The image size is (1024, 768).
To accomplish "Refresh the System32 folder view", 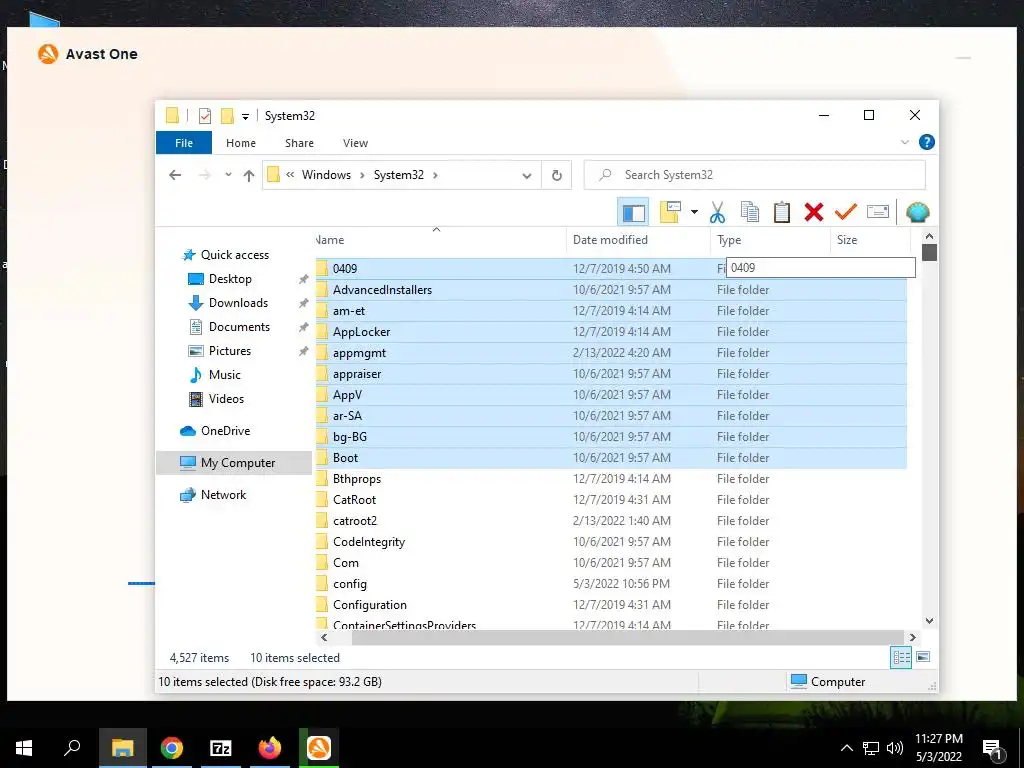I will 556,176.
